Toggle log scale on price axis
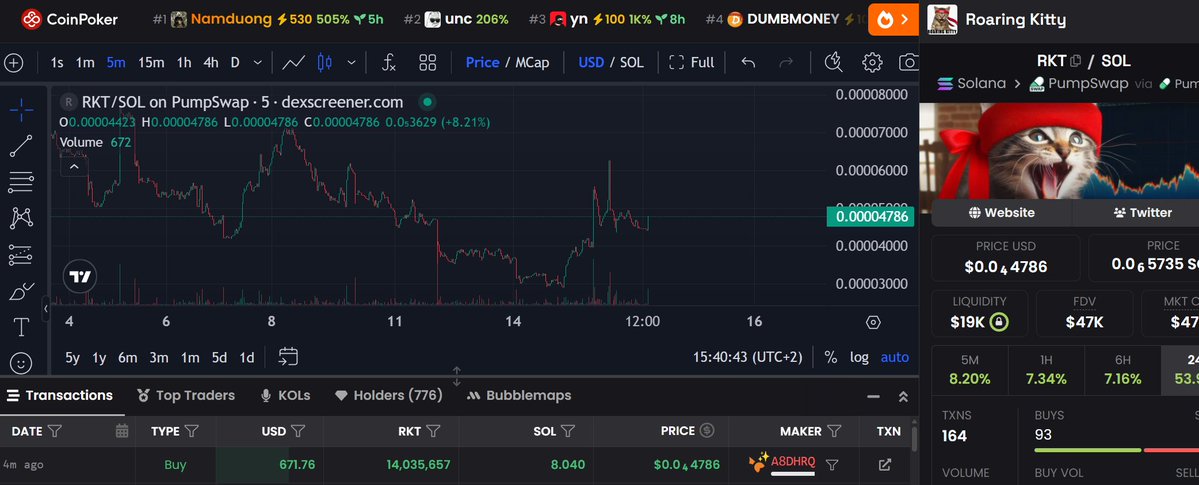This screenshot has height=485, width=1199. (859, 357)
